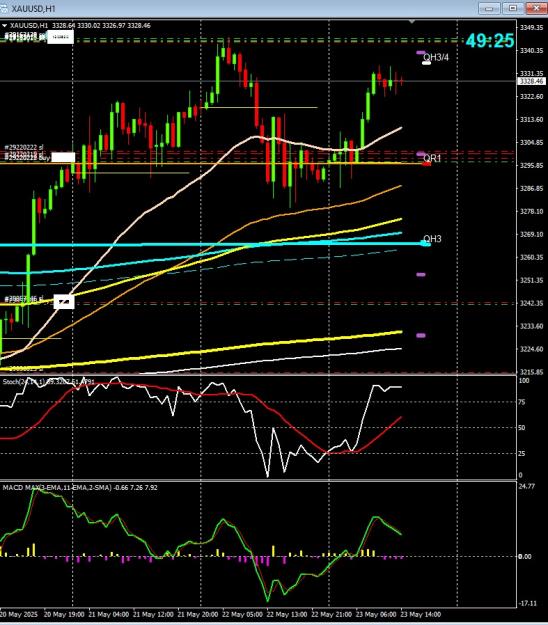Click the 23 May 14:00 time label

click(x=421, y=614)
